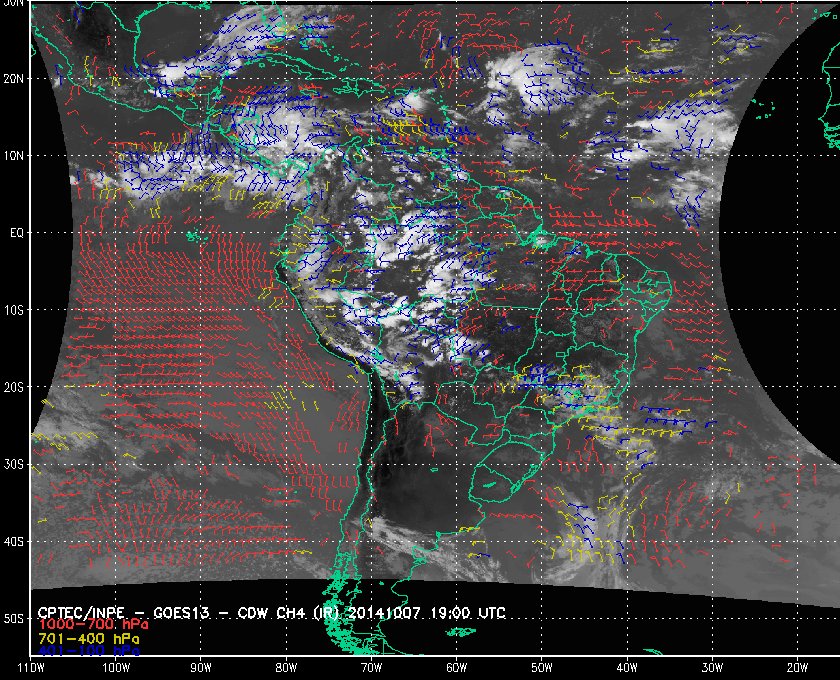840x680 pixels.
Task: Click the 50S latitude label
Action: (14, 618)
